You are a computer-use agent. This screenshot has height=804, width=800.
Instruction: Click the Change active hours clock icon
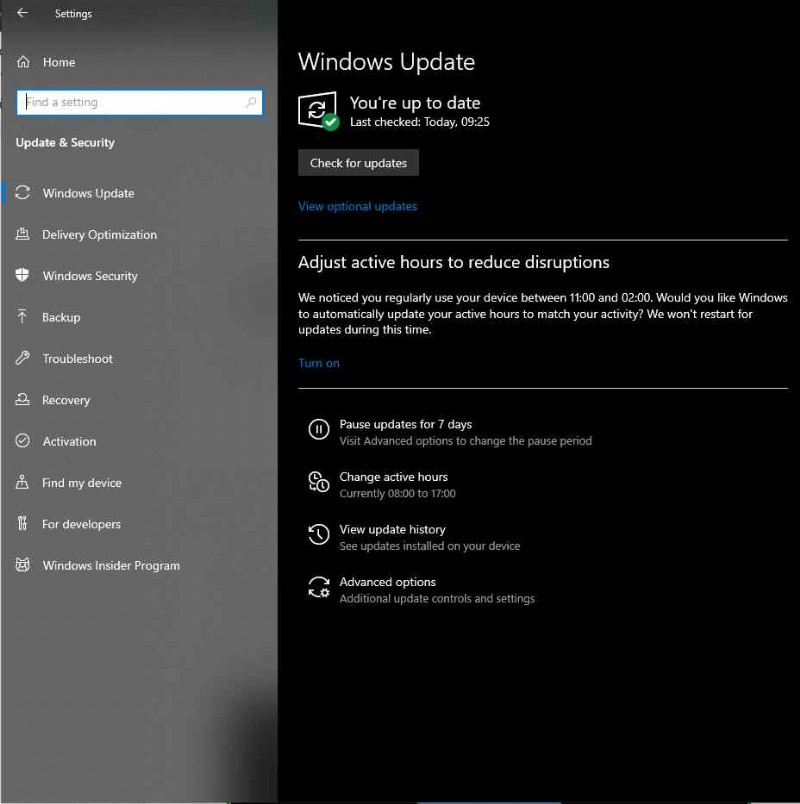pyautogui.click(x=318, y=483)
